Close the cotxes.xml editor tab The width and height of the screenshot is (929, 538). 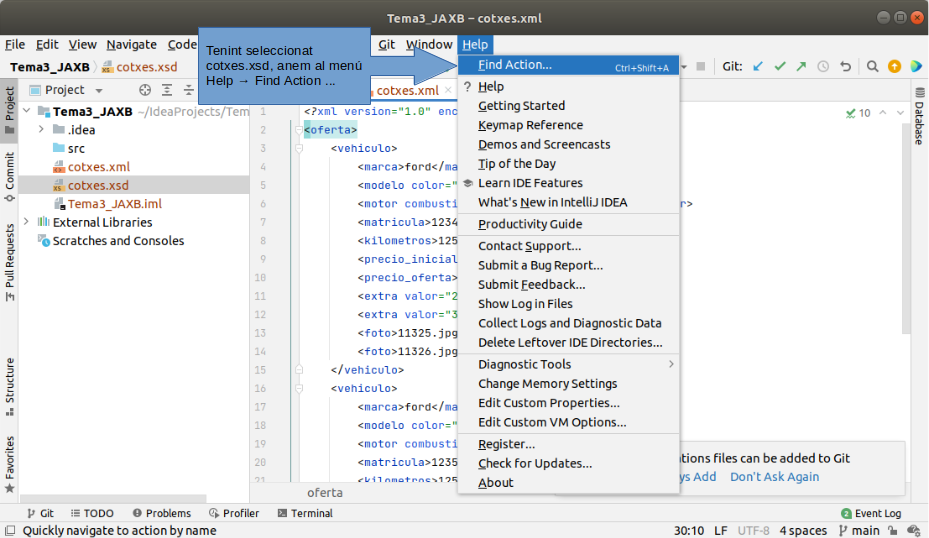coord(448,90)
